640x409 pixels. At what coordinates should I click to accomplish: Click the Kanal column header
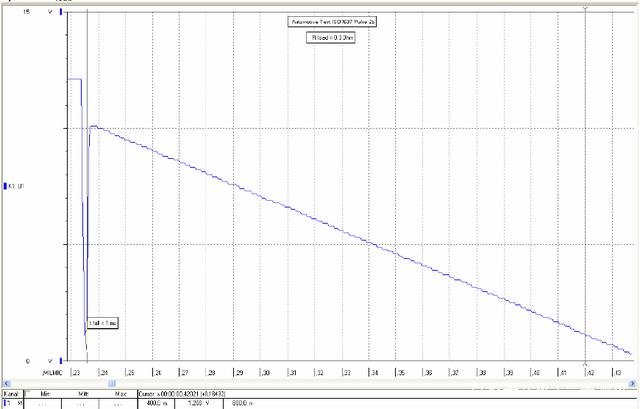tap(11, 394)
